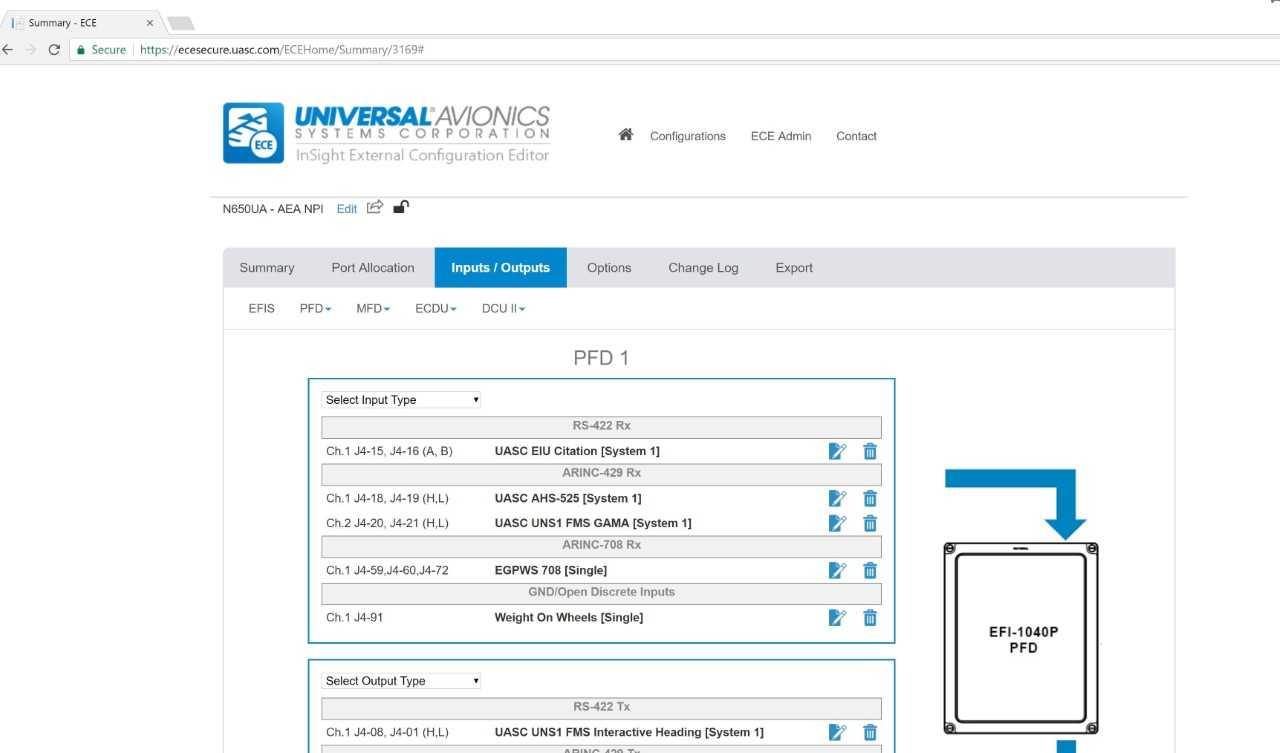Expand the PFD submenu
1280x753 pixels.
pos(315,309)
